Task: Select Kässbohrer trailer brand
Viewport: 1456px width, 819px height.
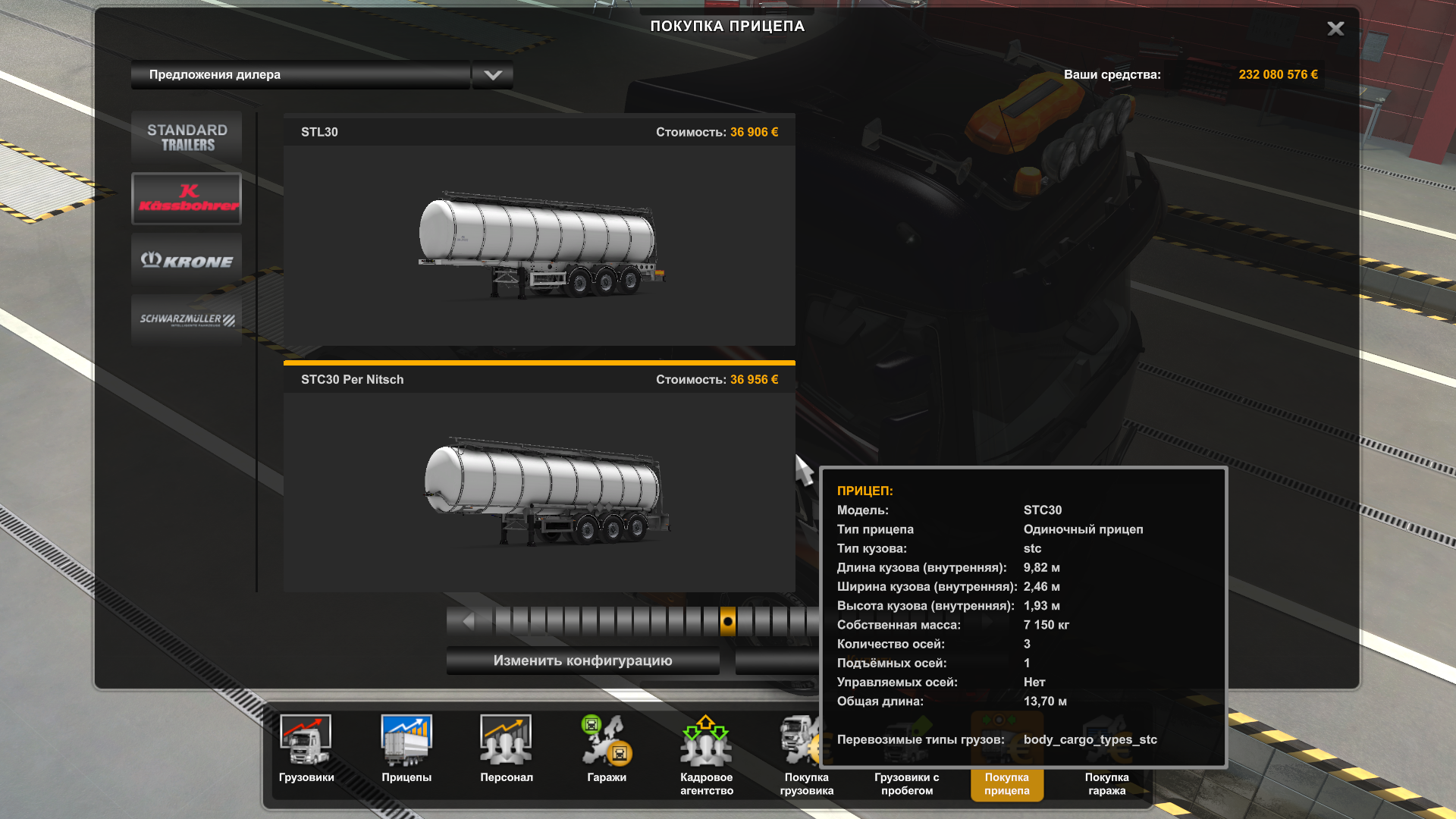Action: pyautogui.click(x=187, y=199)
